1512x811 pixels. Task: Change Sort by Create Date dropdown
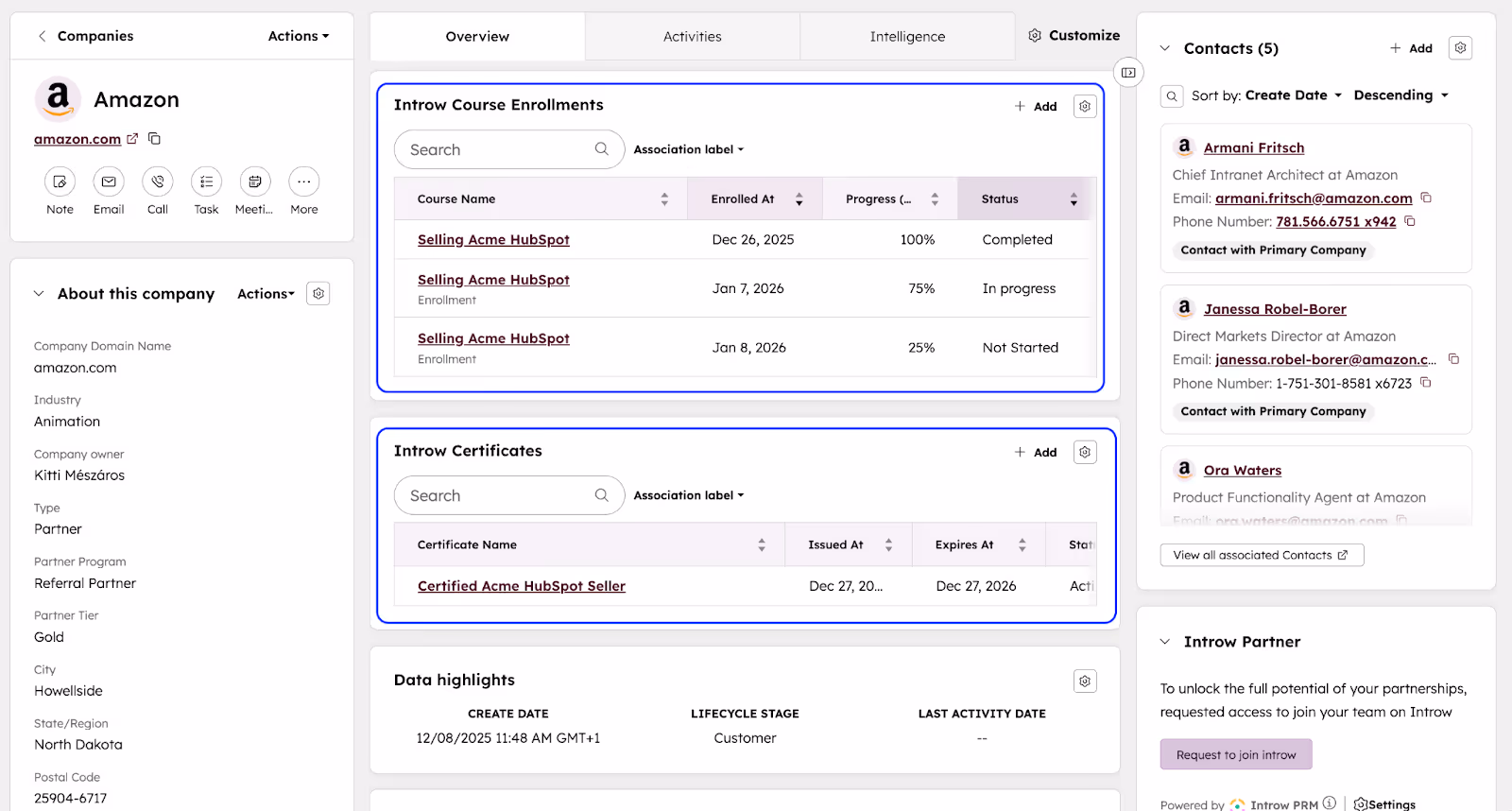(1294, 95)
